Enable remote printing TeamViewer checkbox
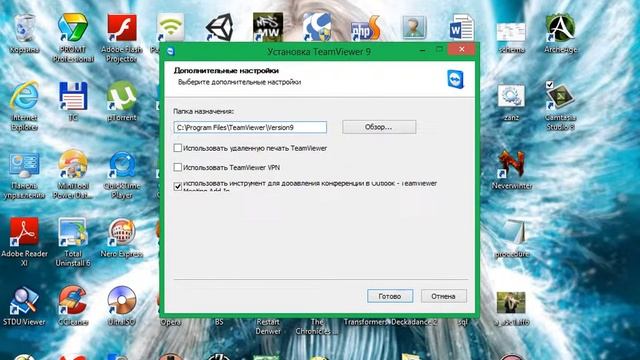The width and height of the screenshot is (640, 360). [x=178, y=148]
